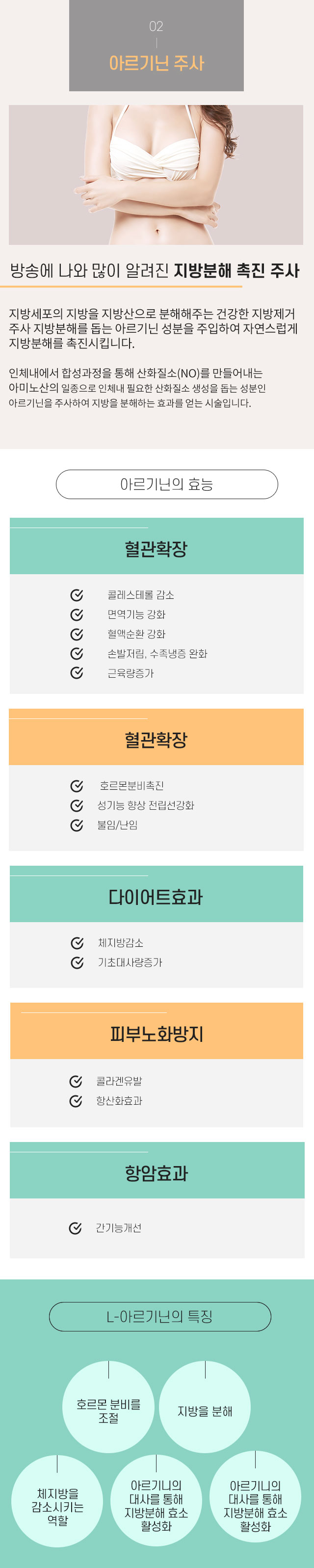Click the check icon next to 간기능개선
The image size is (314, 1568).
coord(76,1228)
